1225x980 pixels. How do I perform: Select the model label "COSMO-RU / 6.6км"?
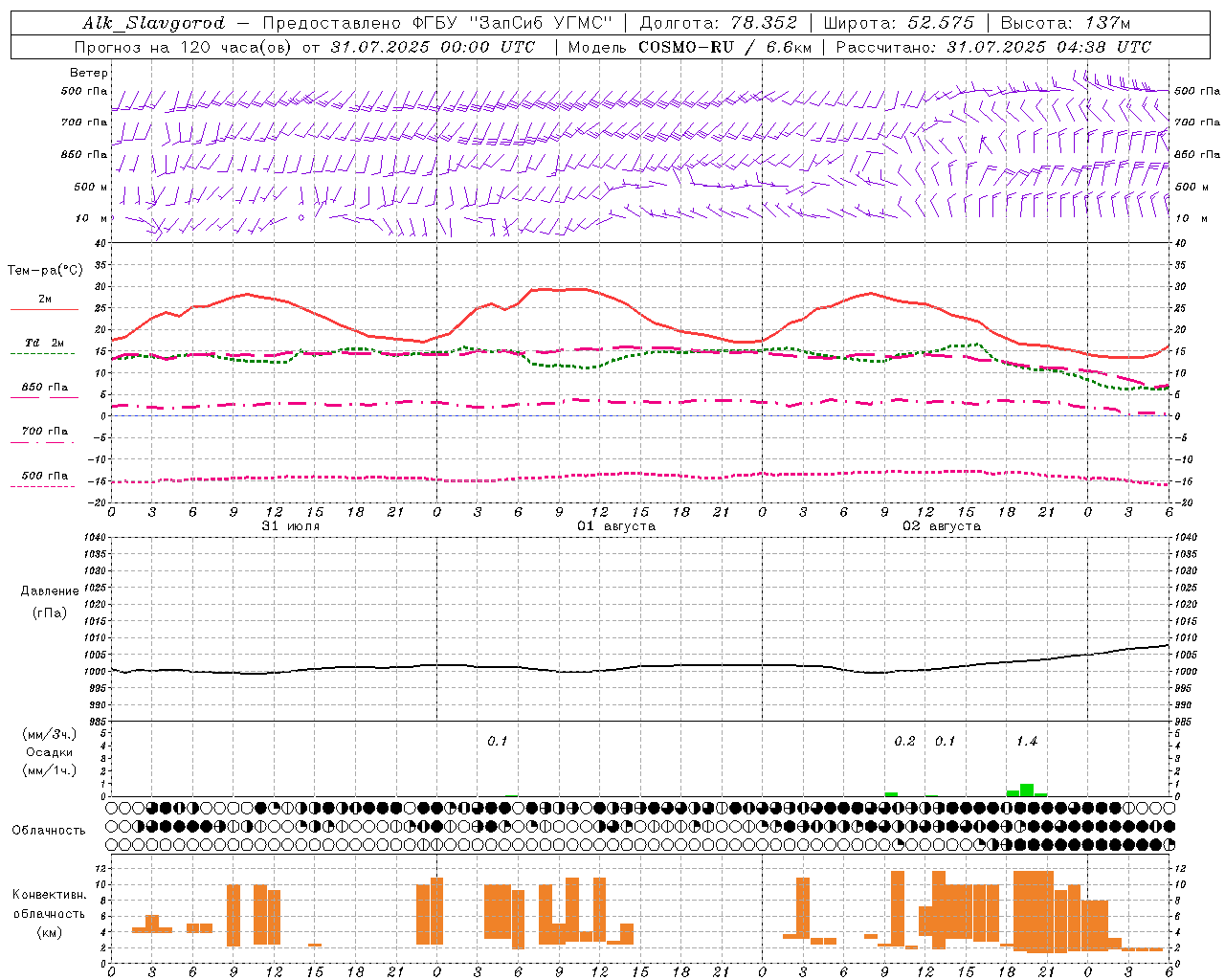(x=724, y=47)
